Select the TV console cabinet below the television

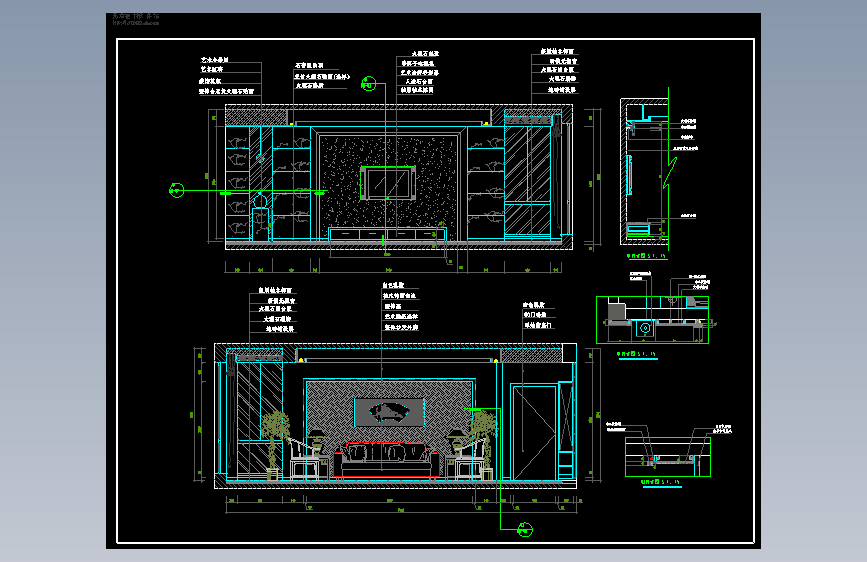387,233
